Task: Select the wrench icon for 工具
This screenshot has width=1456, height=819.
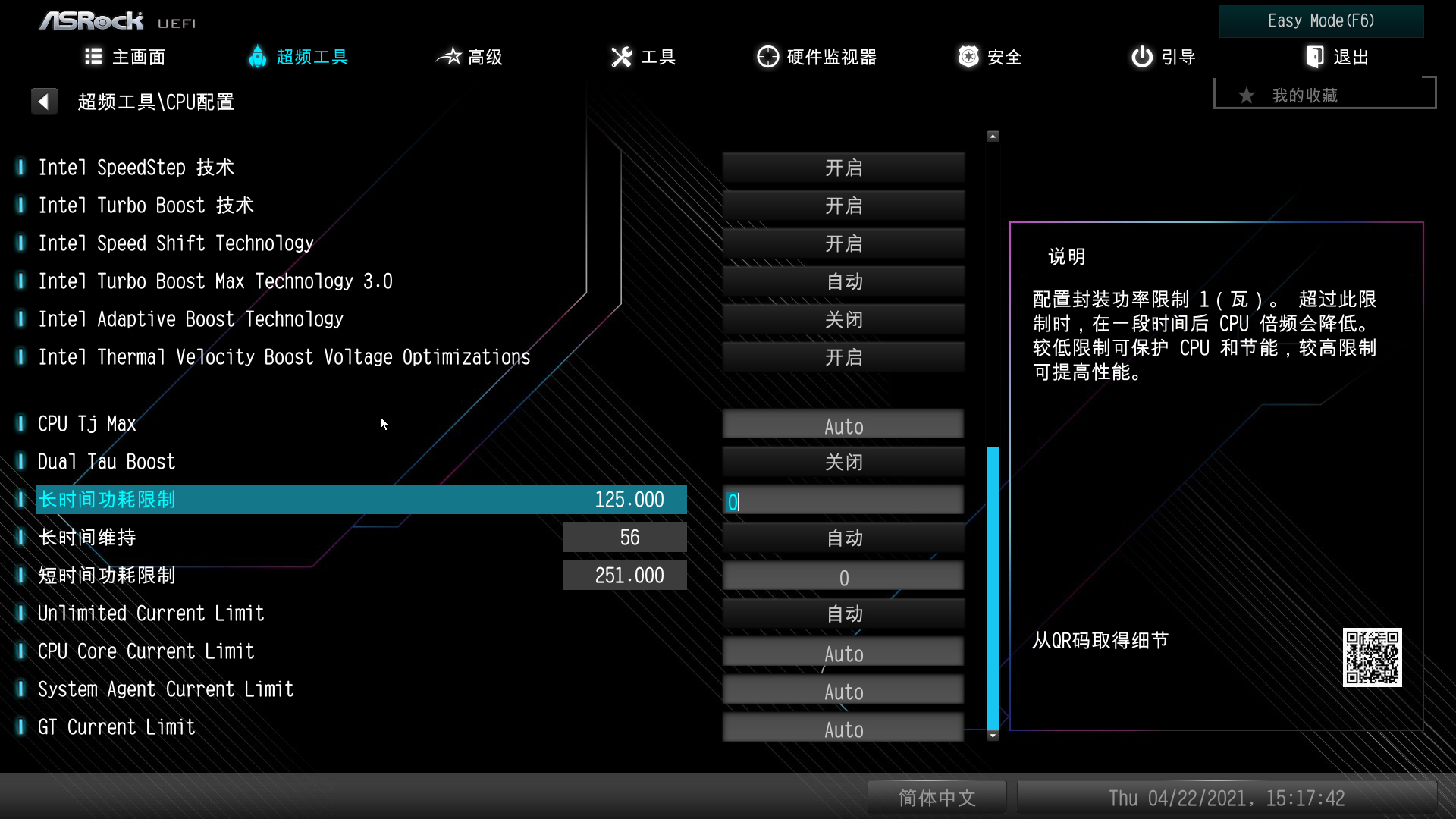Action: tap(621, 57)
